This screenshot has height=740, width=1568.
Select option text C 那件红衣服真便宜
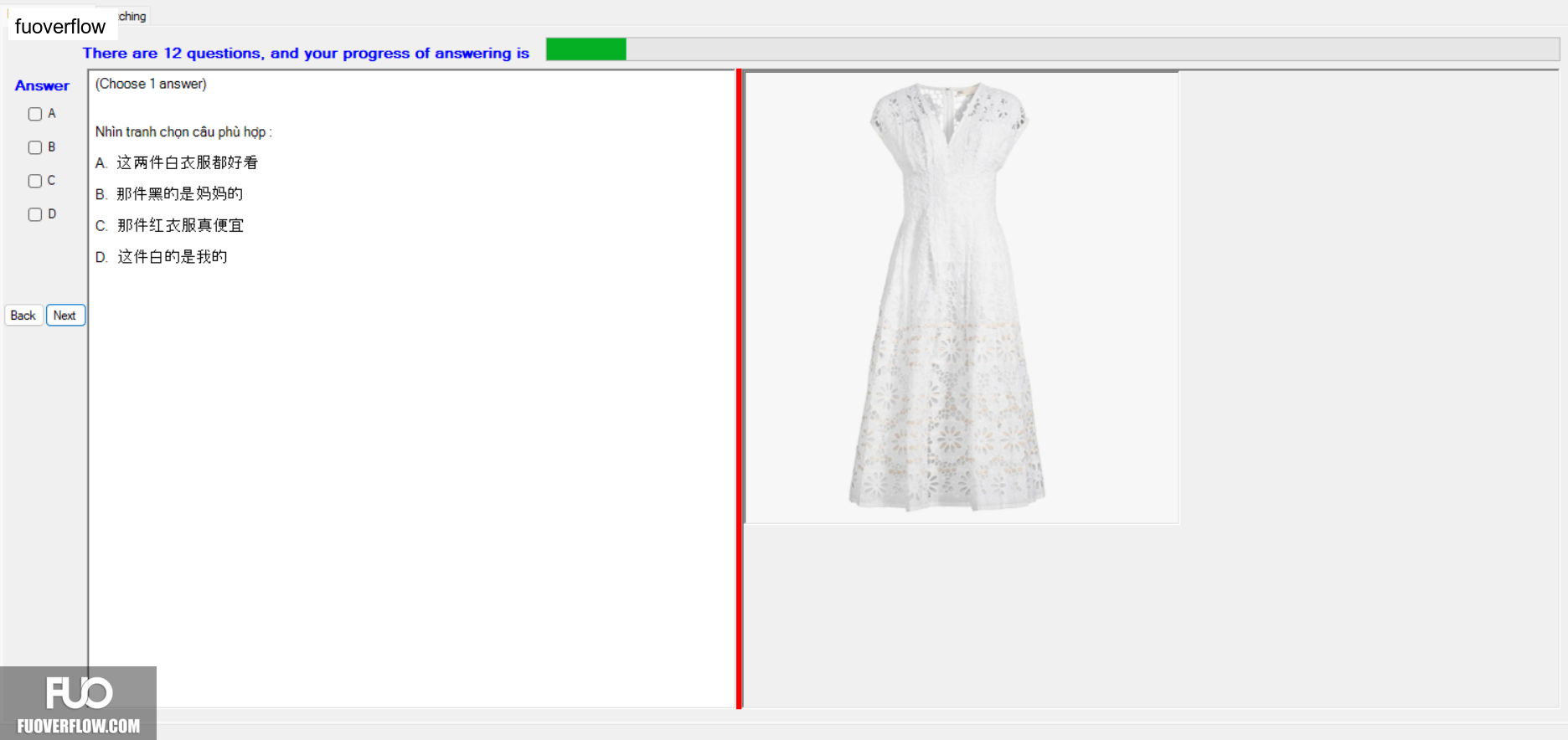pyautogui.click(x=169, y=225)
